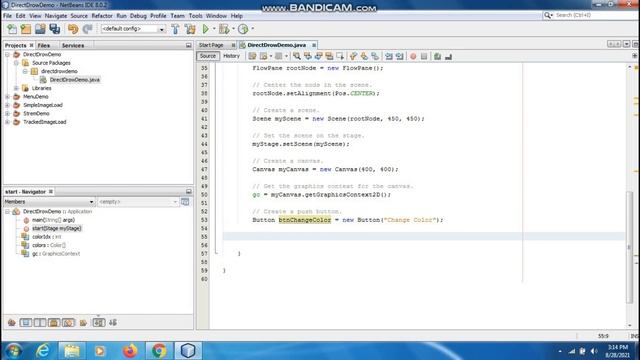Toggle Show Inner Classes filter in Navigator
The width and height of the screenshot is (640, 360).
(x=68, y=323)
